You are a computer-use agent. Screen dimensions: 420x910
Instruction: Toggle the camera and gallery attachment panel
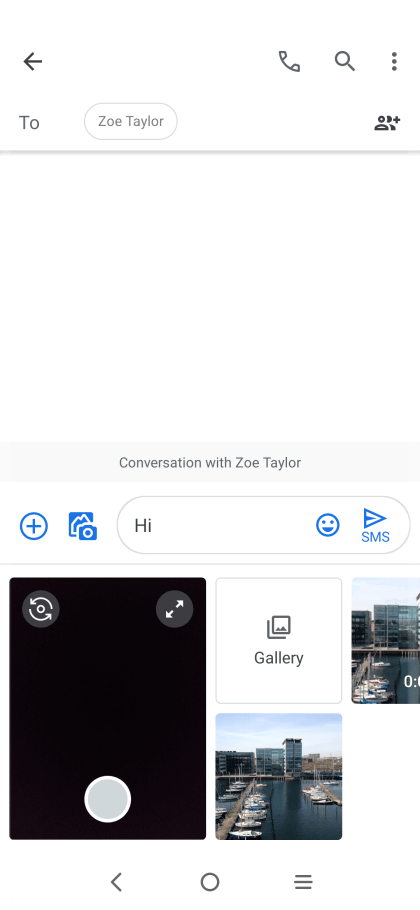(x=83, y=526)
